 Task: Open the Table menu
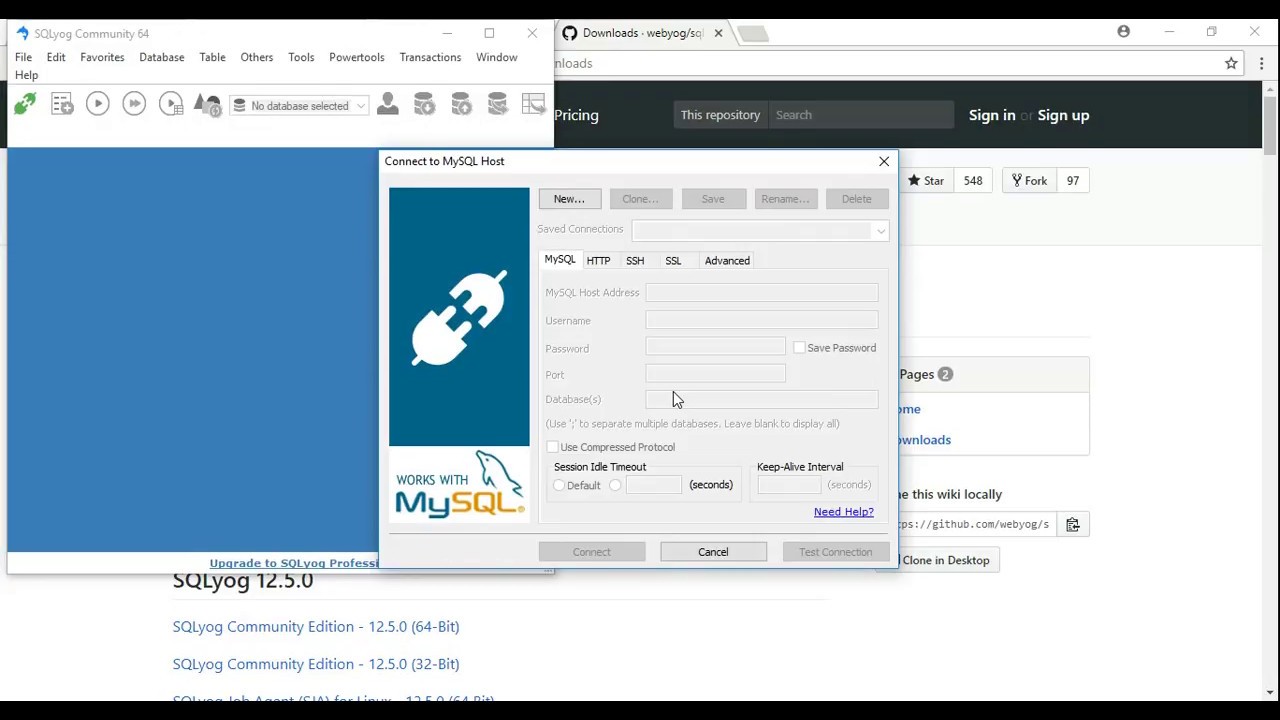point(212,57)
